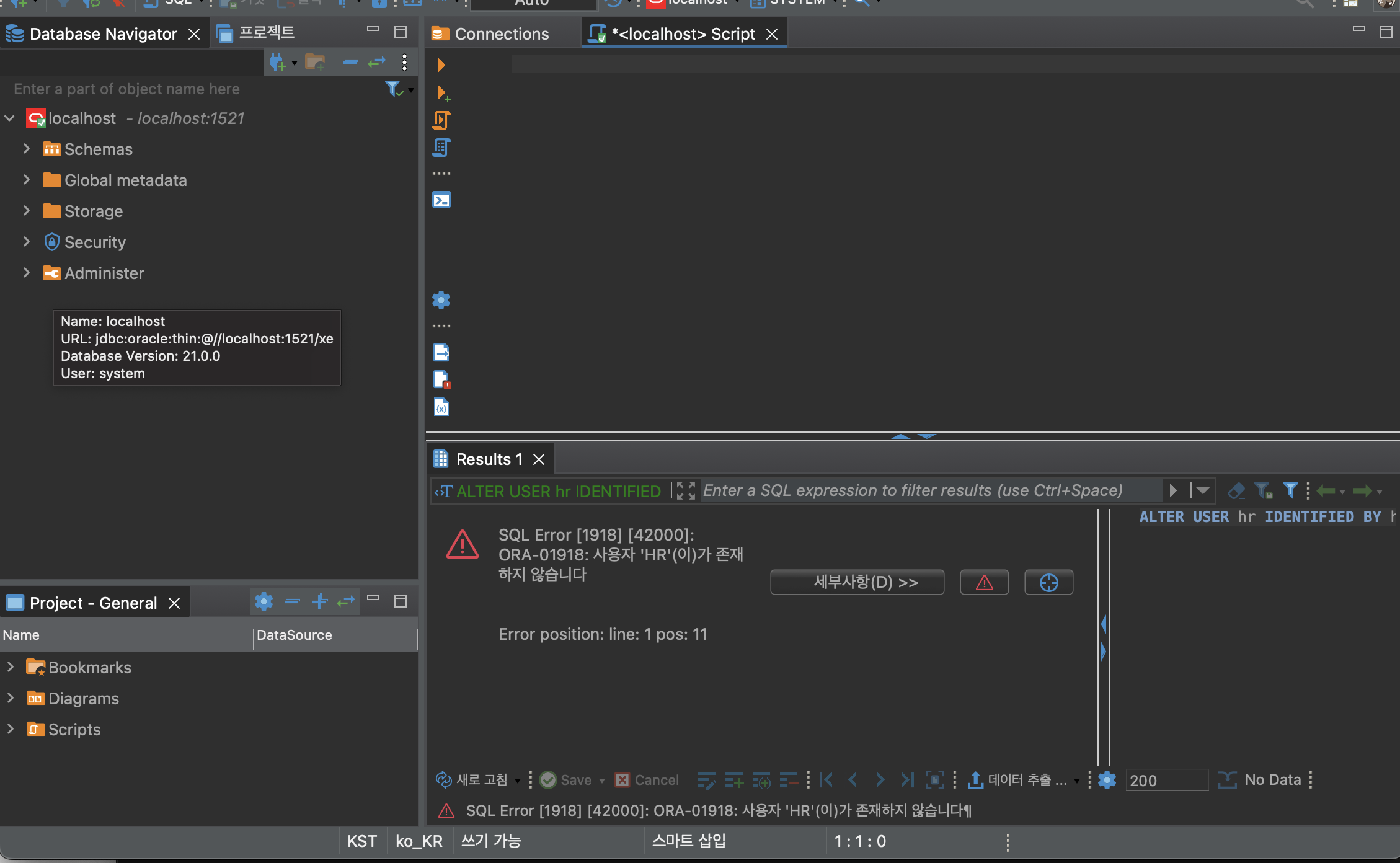1400x863 pixels.
Task: Expand the Schemas tree node
Action: pyautogui.click(x=27, y=149)
